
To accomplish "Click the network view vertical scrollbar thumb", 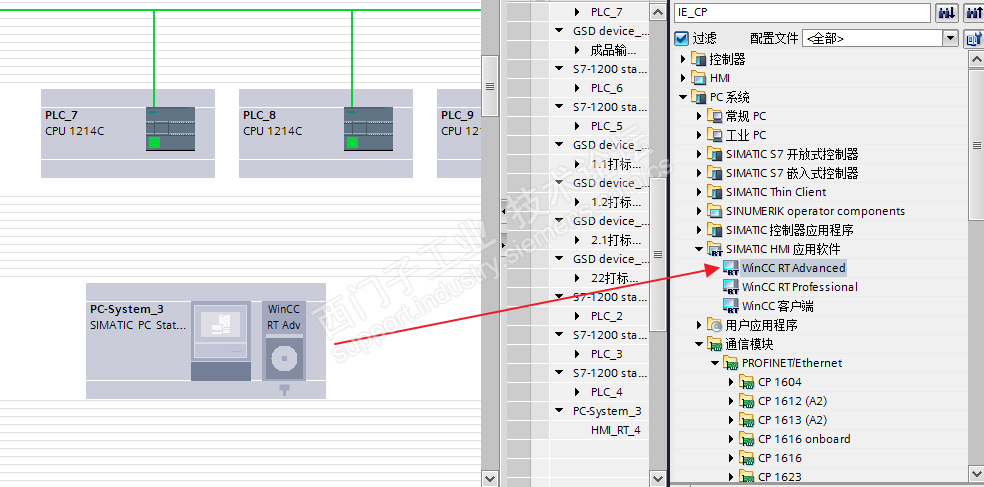I will [x=490, y=86].
